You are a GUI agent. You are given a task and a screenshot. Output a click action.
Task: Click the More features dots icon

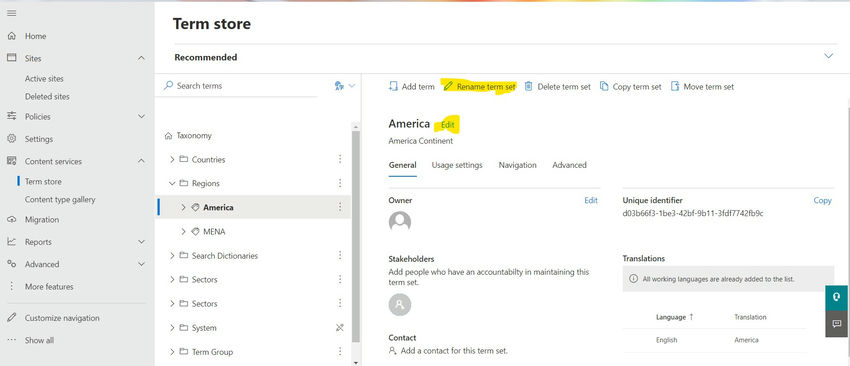(x=11, y=286)
